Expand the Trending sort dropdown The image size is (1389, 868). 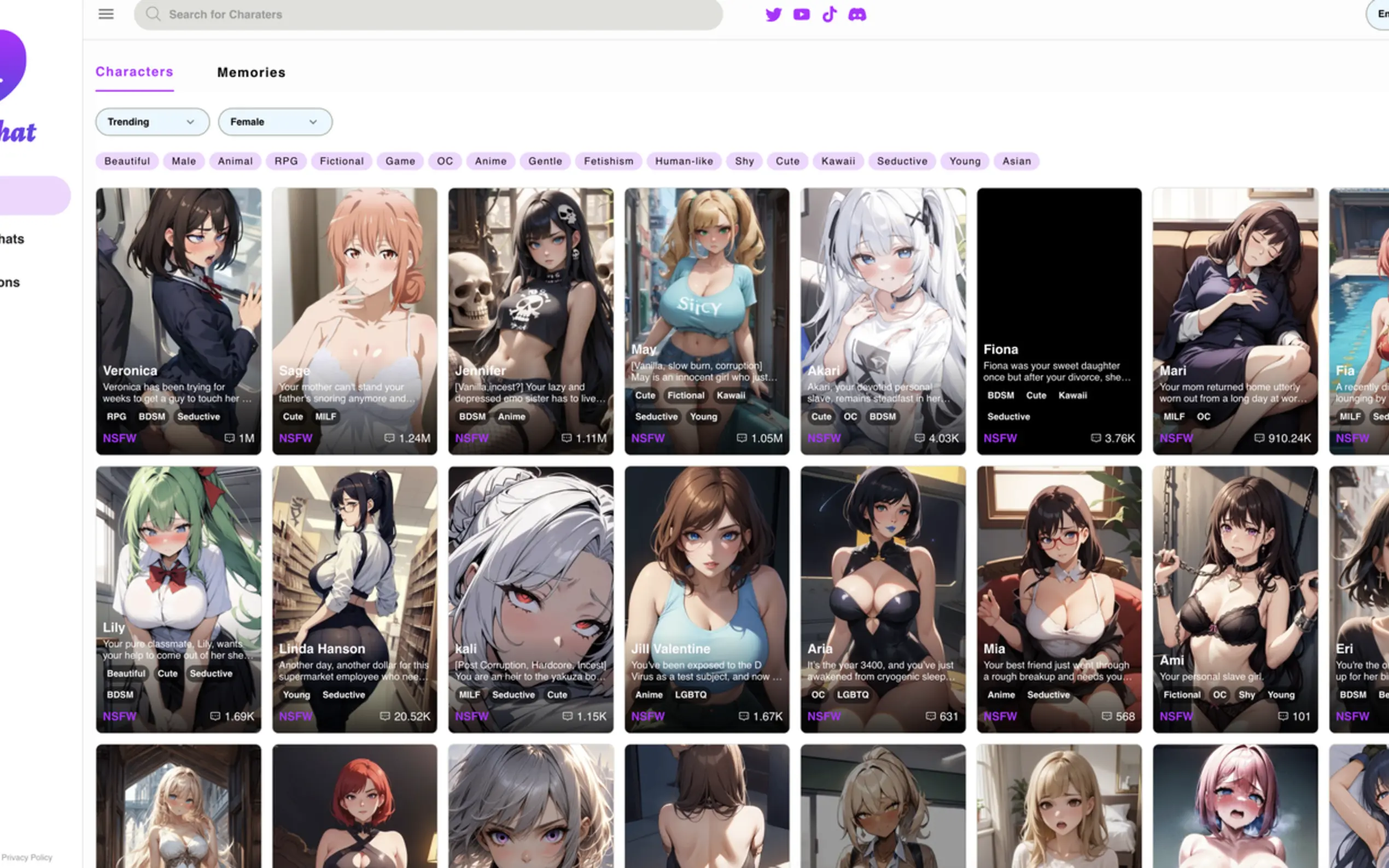coord(152,122)
